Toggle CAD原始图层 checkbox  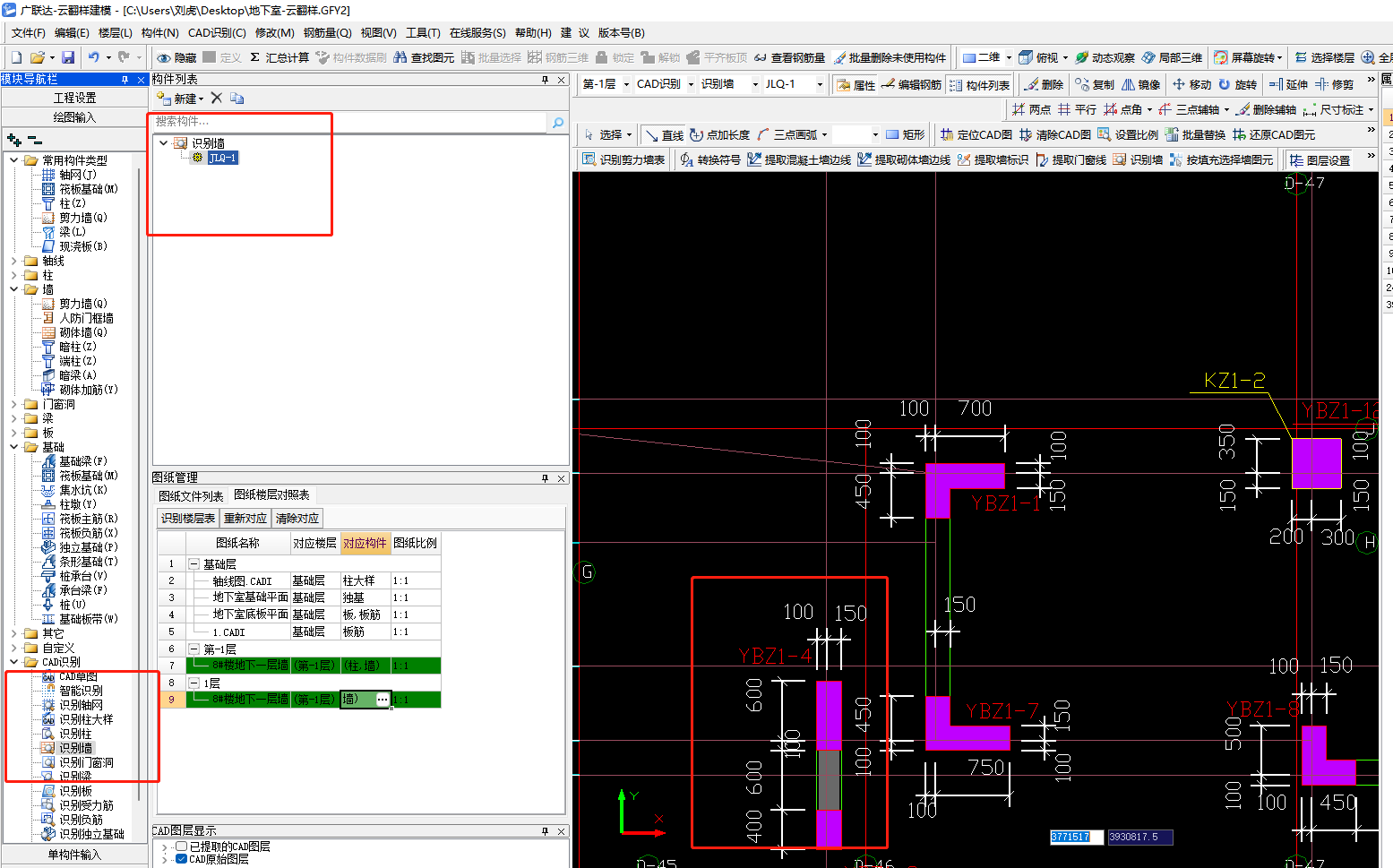[182, 858]
